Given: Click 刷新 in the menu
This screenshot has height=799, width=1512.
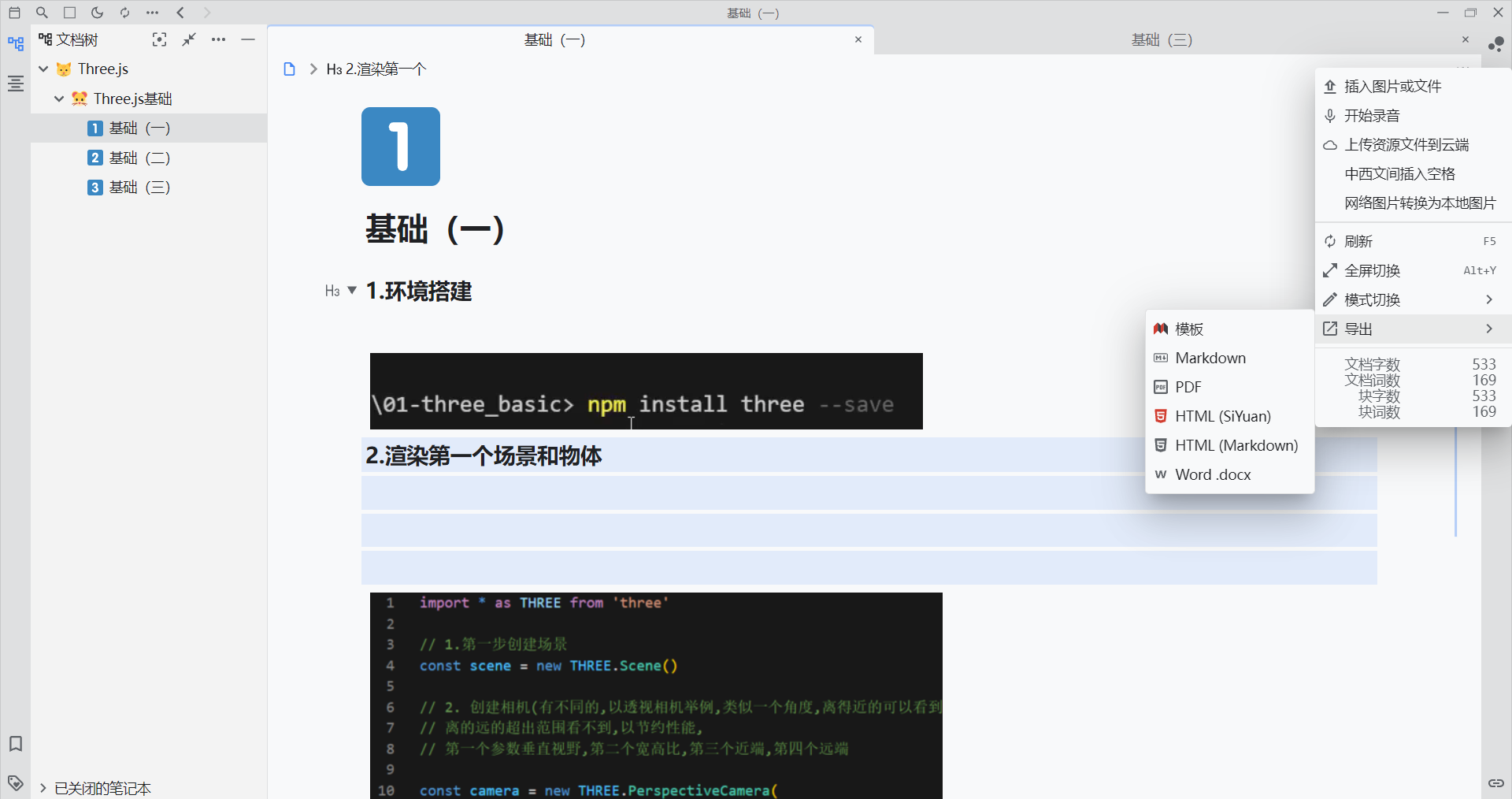Looking at the screenshot, I should tap(1414, 241).
